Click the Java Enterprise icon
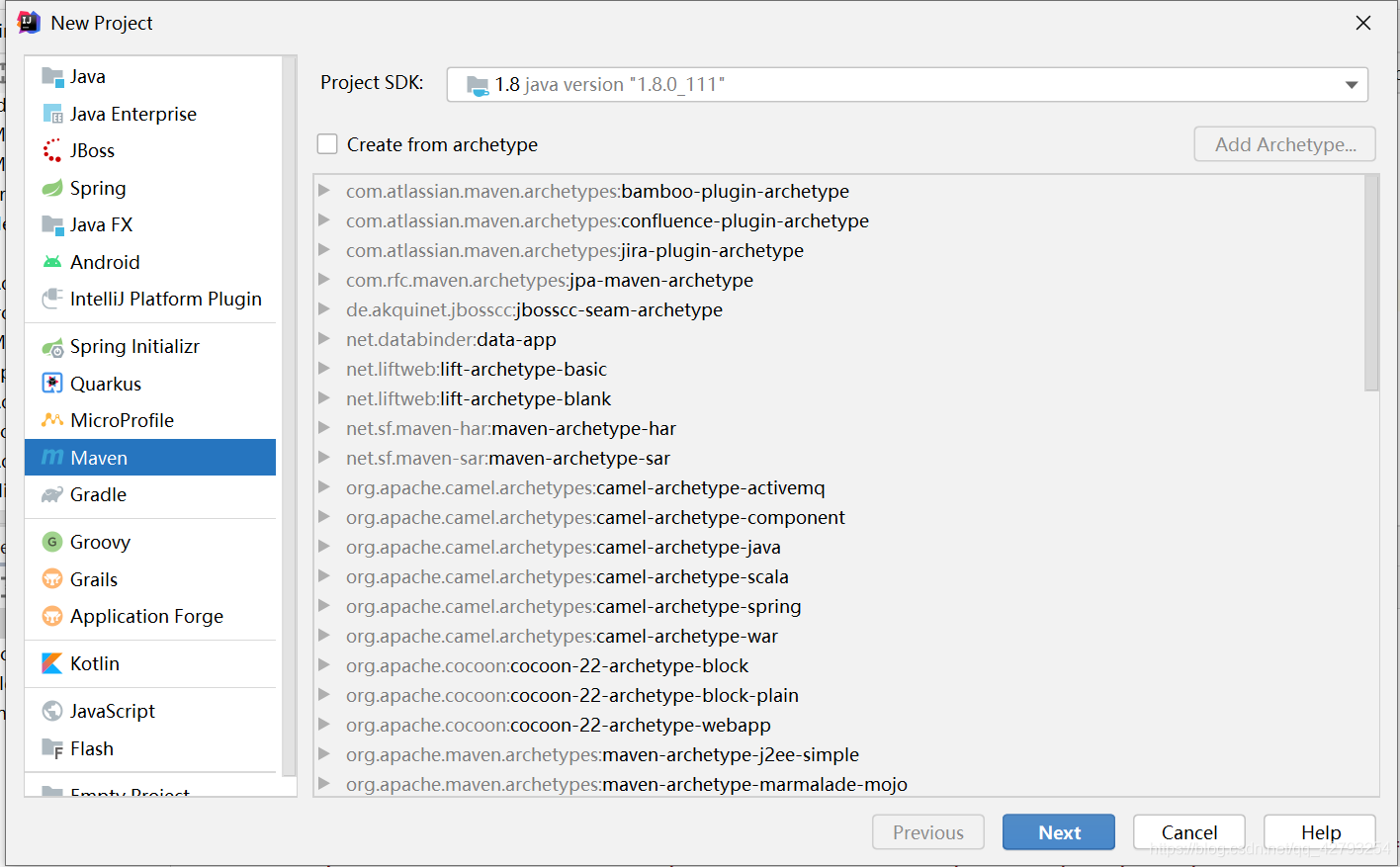1400x867 pixels. (52, 115)
